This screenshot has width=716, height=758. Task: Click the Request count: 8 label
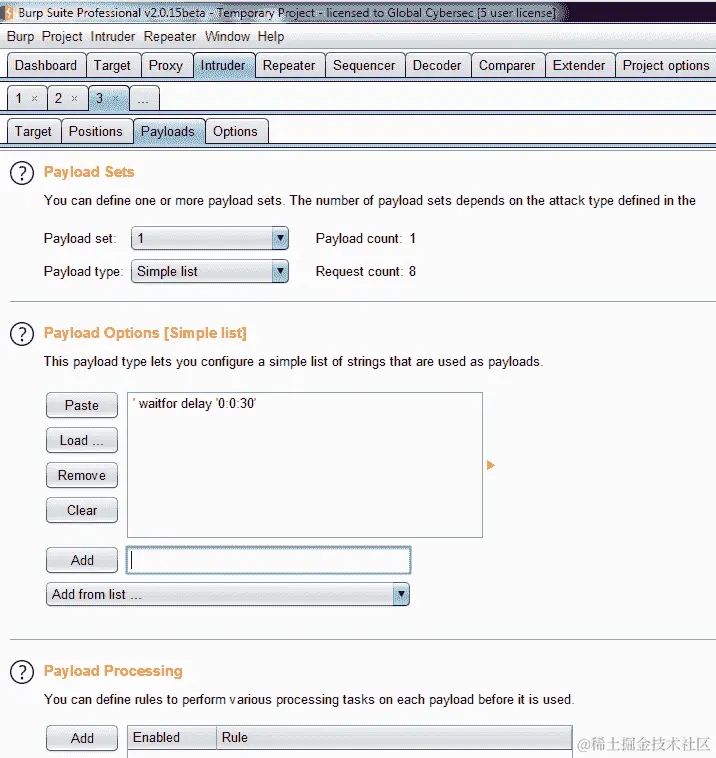click(365, 271)
